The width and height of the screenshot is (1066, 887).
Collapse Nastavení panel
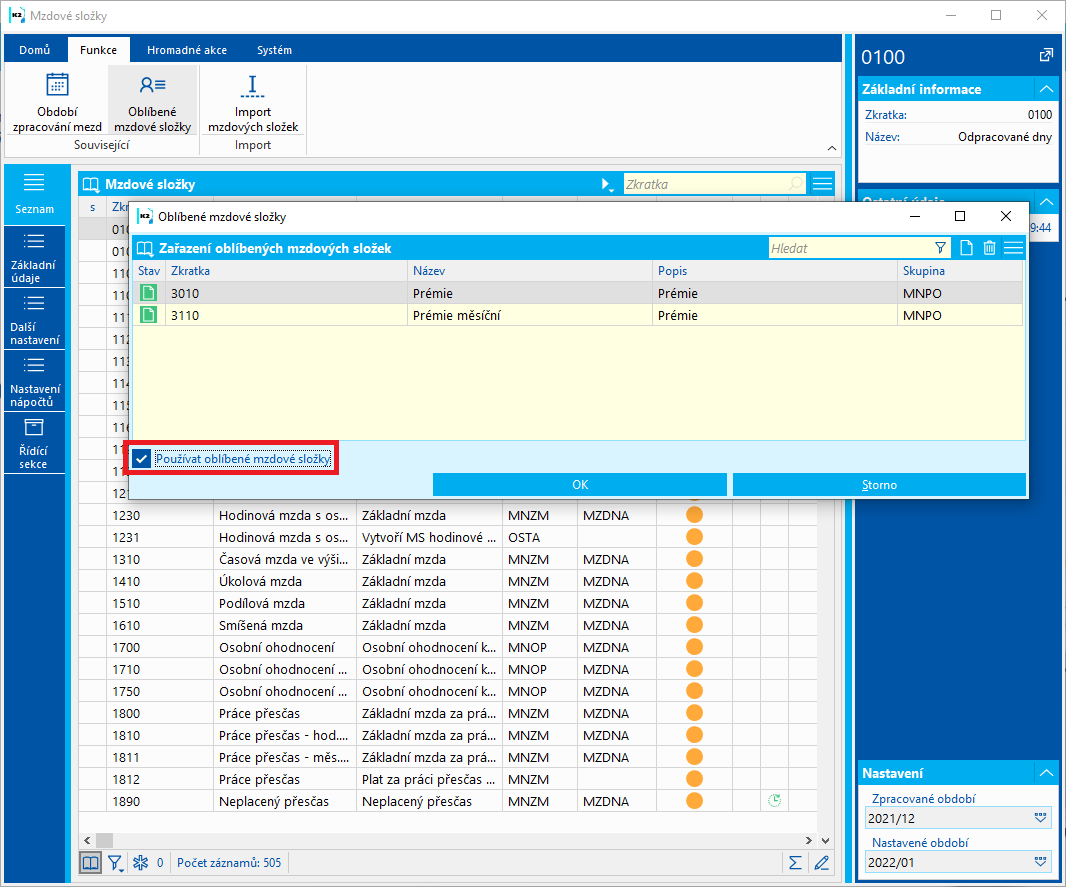point(1046,773)
